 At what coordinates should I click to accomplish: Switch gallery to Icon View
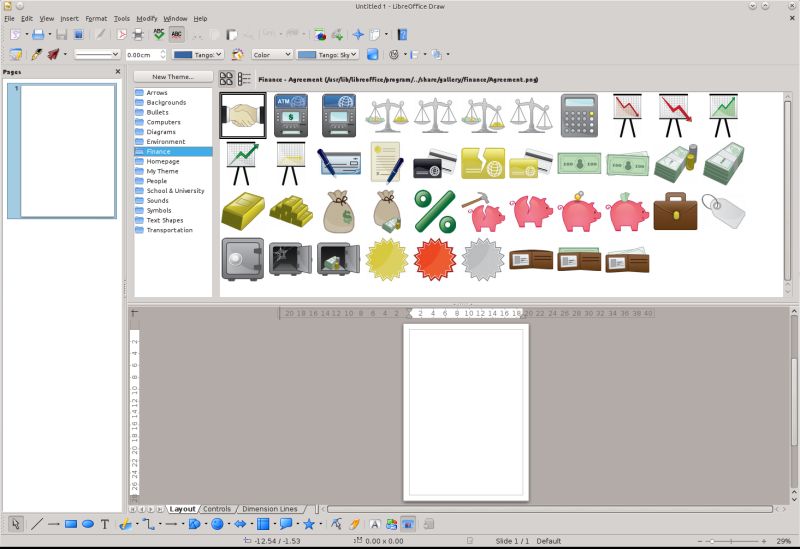pos(226,79)
